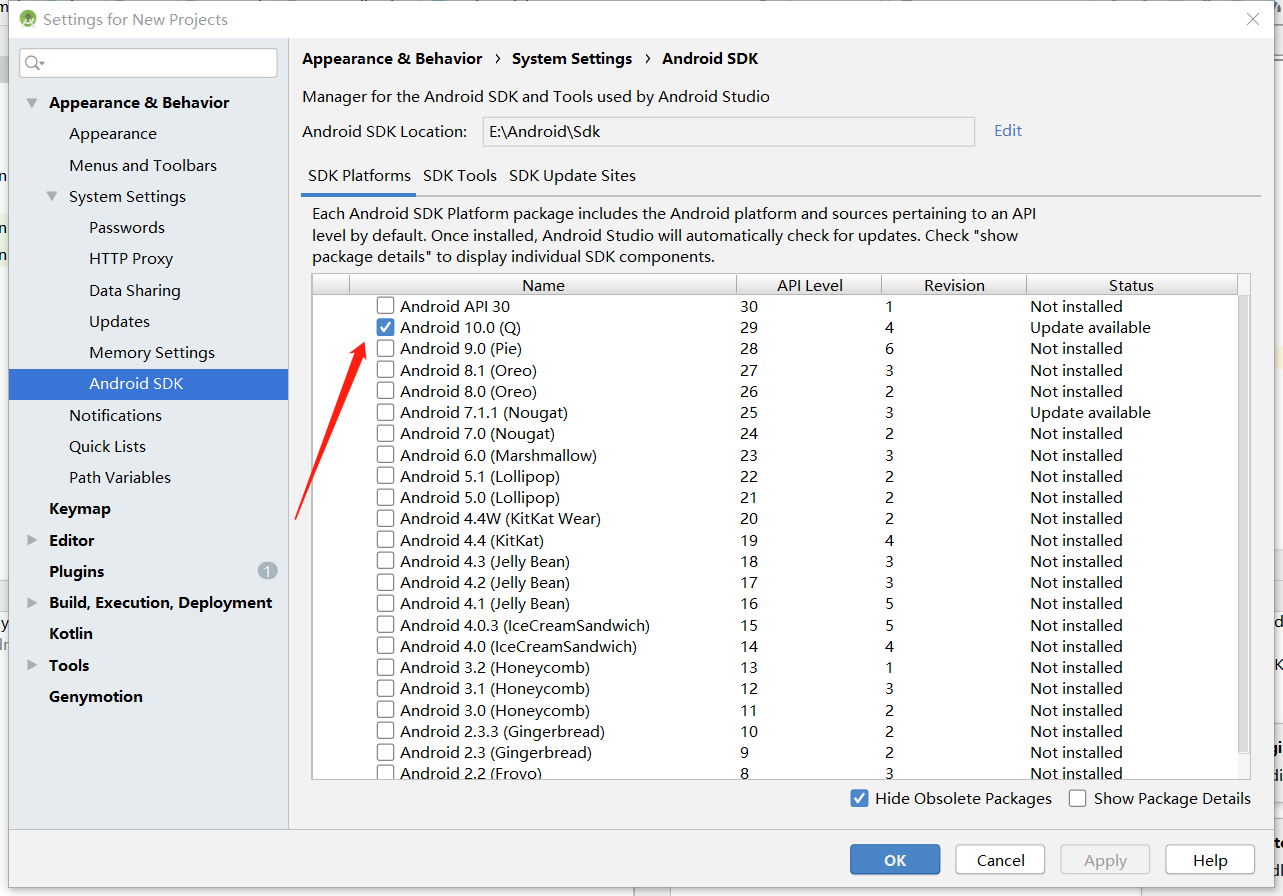This screenshot has width=1283, height=896.
Task: Check the Android 5.0 (Lollipop) checkbox
Action: 385,497
